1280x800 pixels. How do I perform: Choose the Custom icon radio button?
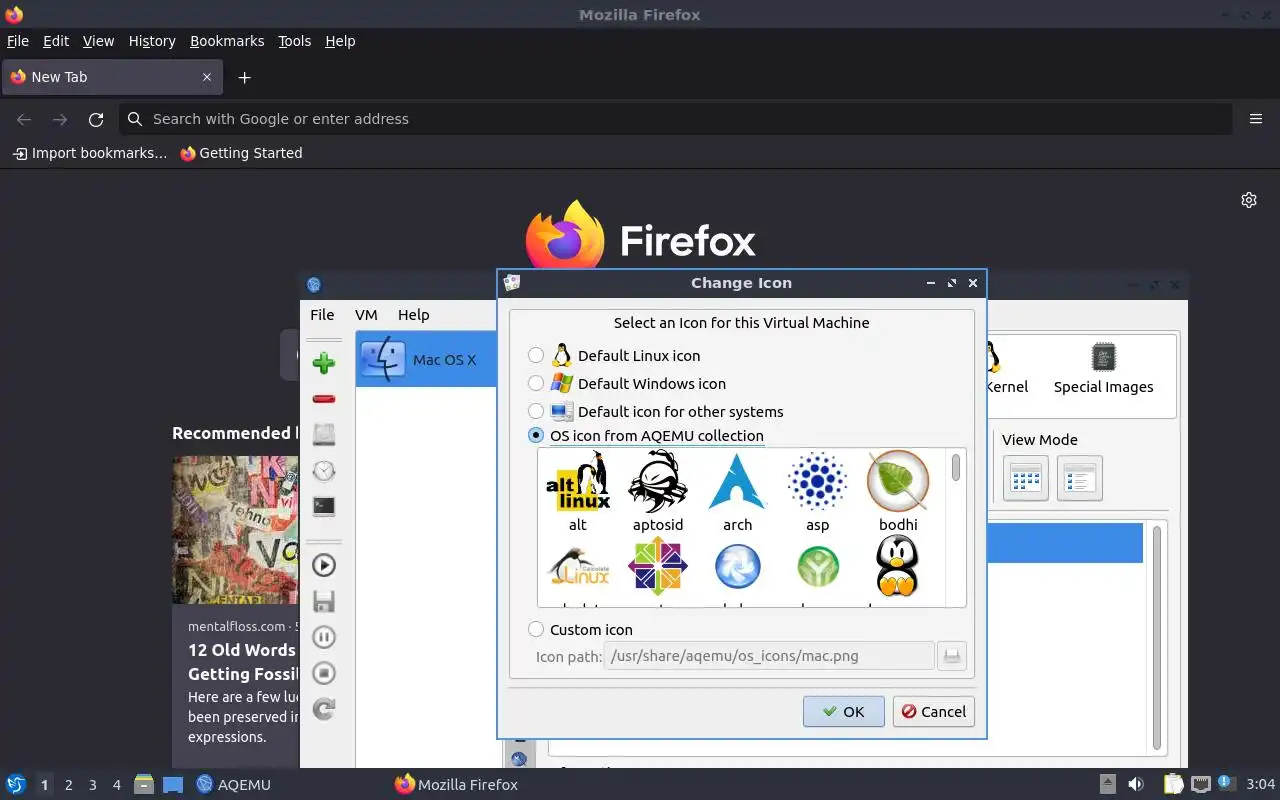pyautogui.click(x=536, y=629)
